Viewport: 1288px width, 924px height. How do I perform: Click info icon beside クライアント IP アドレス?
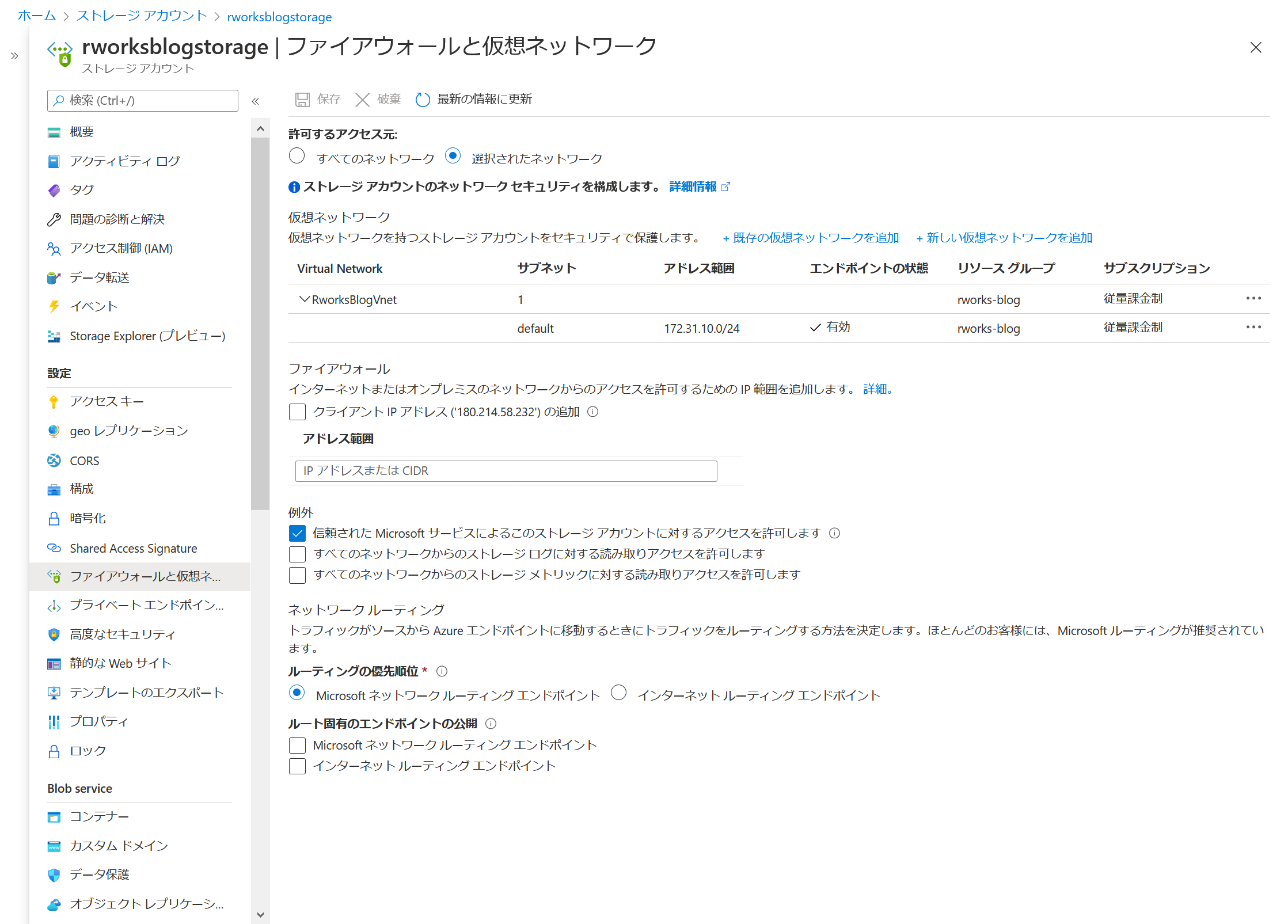click(593, 412)
